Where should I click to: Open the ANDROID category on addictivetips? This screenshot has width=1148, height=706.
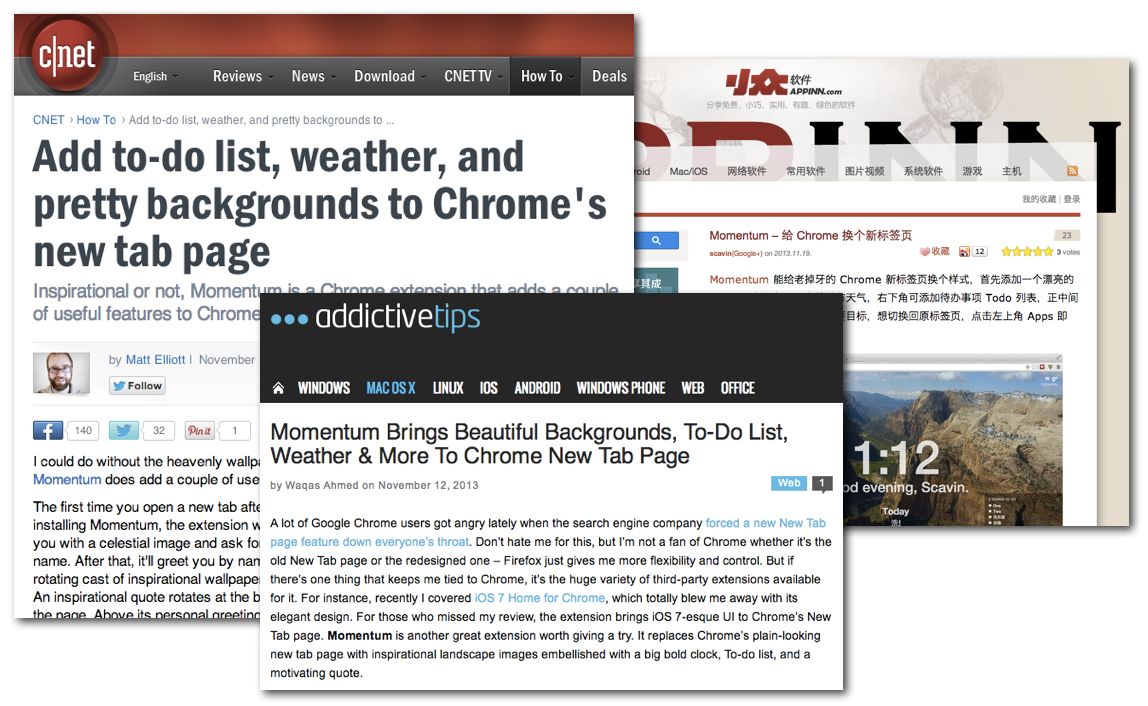click(x=537, y=388)
